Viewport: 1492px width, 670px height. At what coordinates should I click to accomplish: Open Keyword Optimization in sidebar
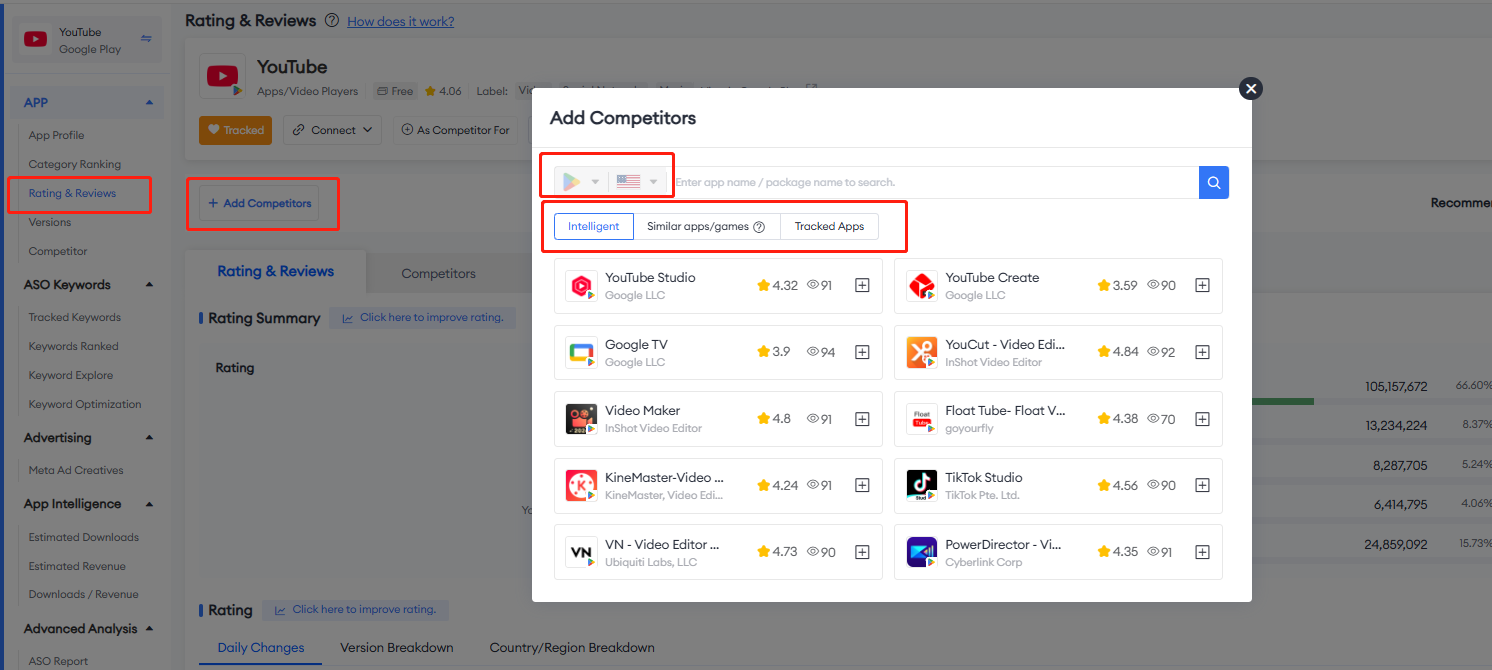click(x=85, y=404)
